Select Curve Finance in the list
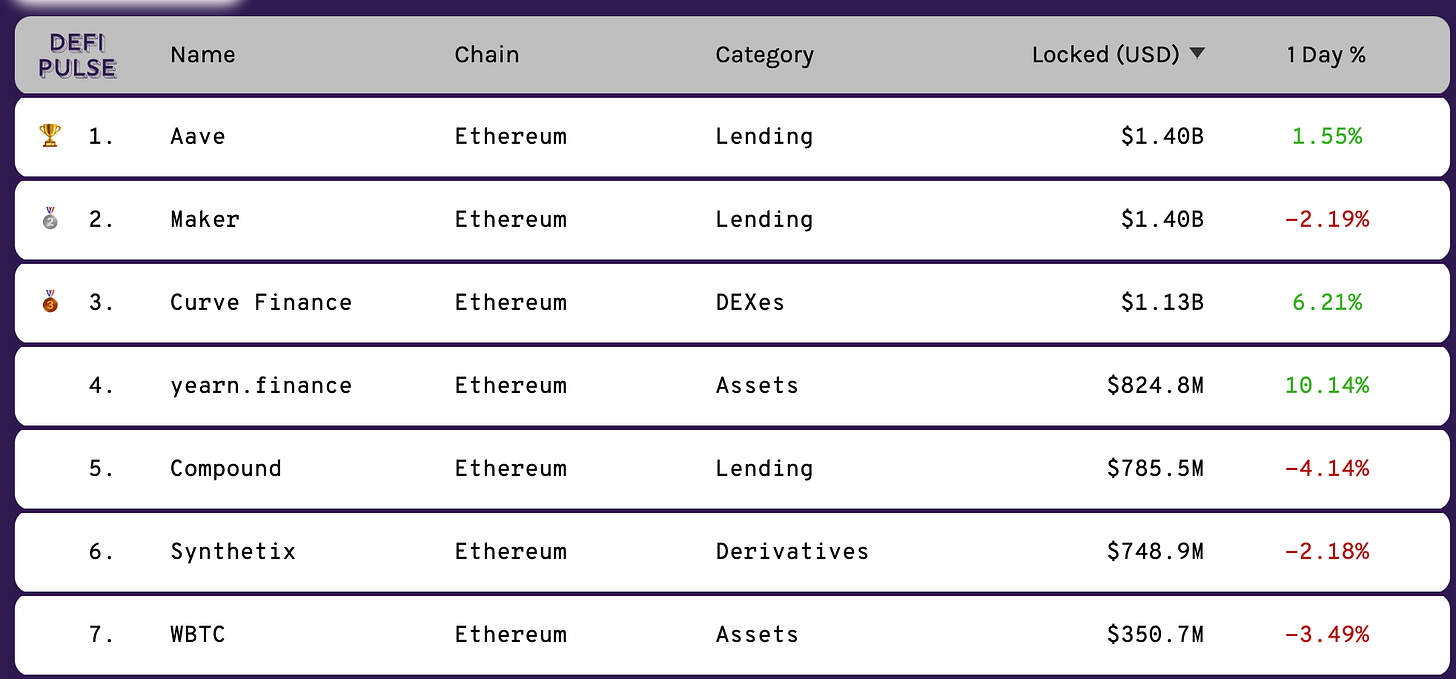Viewport: 1456px width, 679px height. tap(261, 302)
